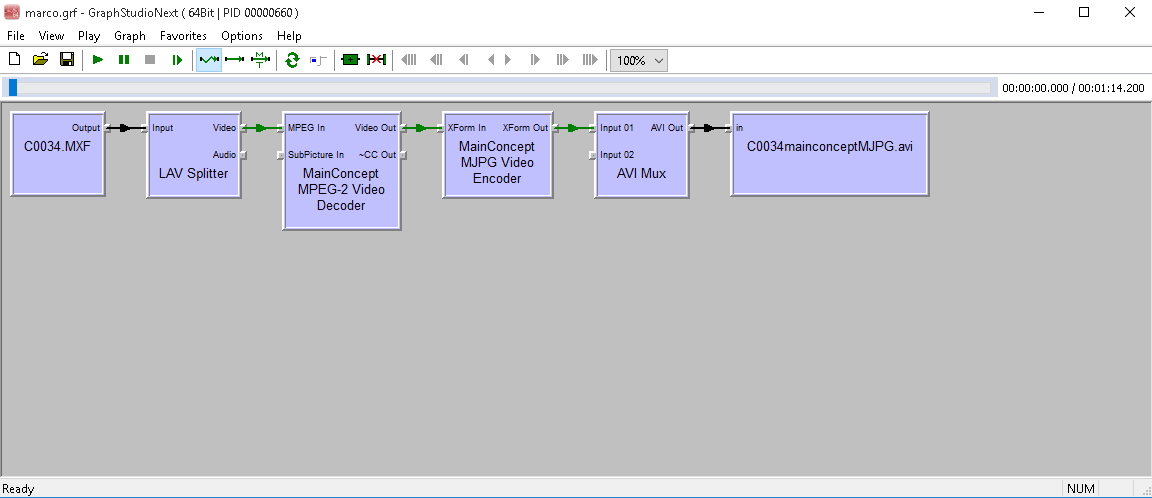
Task: Click the blue seek bar thumb
Action: 12,87
